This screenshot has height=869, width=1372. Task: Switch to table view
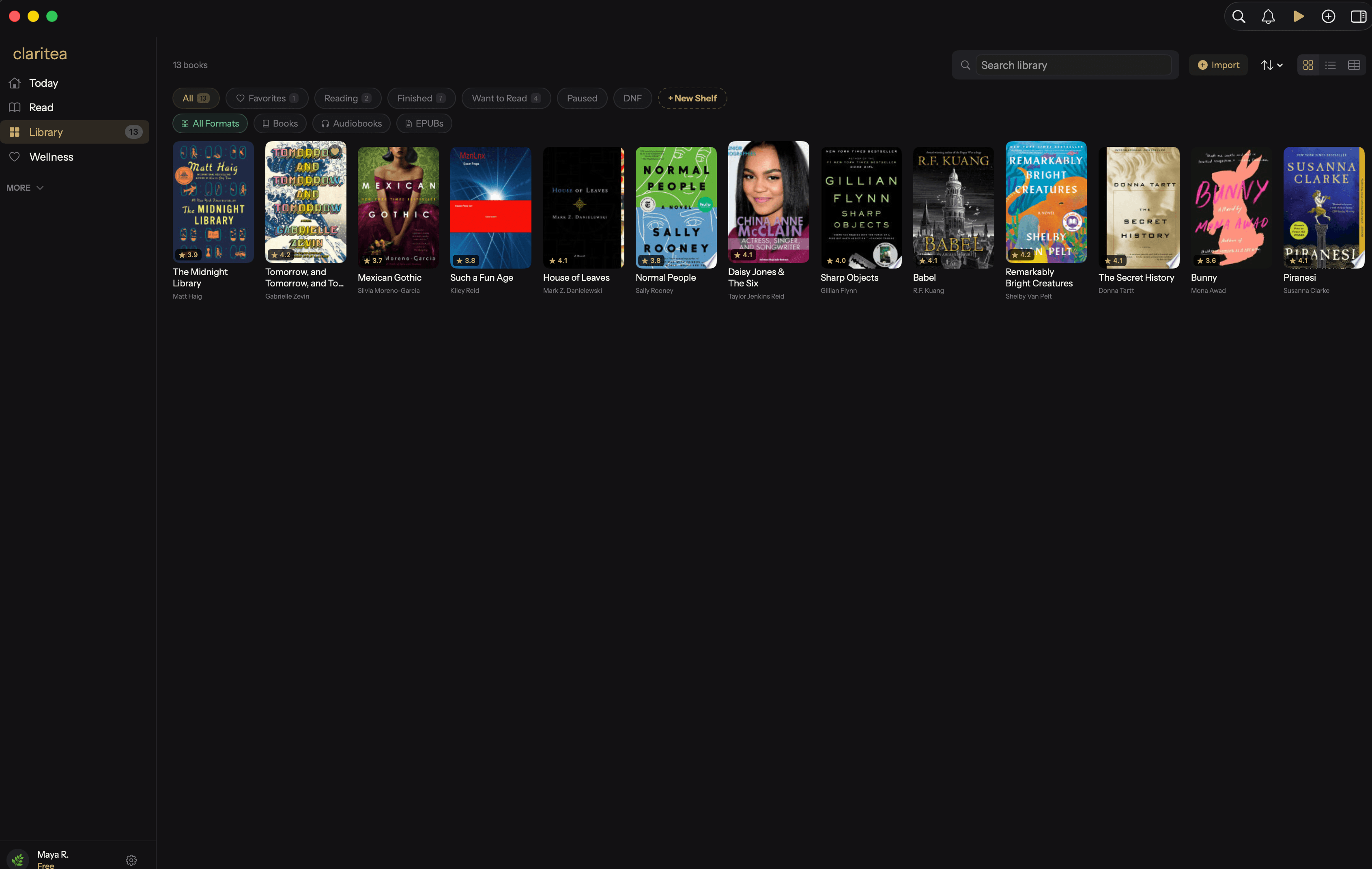pyautogui.click(x=1354, y=66)
